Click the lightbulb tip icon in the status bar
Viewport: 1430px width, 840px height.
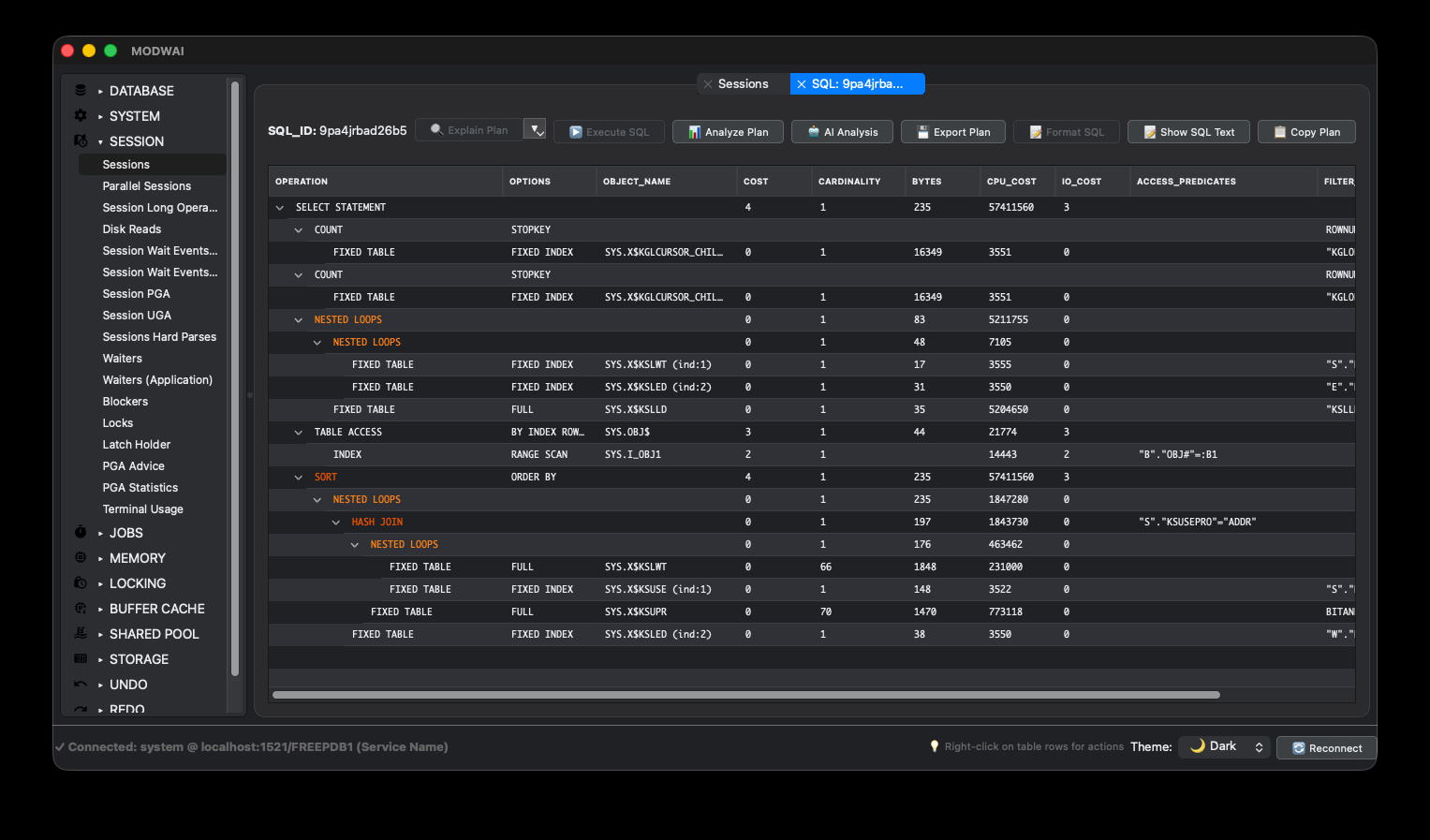[934, 745]
